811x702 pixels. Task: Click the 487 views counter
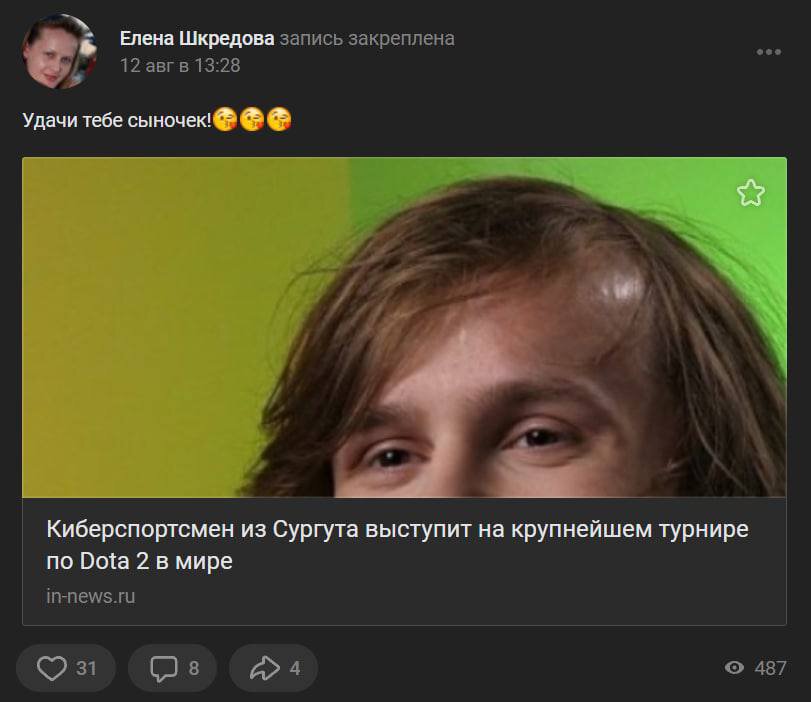pyautogui.click(x=770, y=668)
